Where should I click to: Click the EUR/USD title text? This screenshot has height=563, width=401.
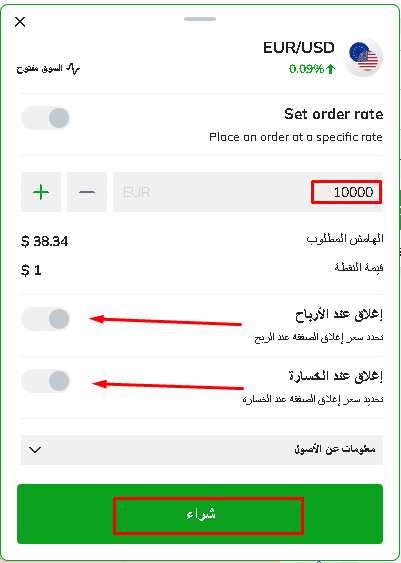tap(299, 47)
